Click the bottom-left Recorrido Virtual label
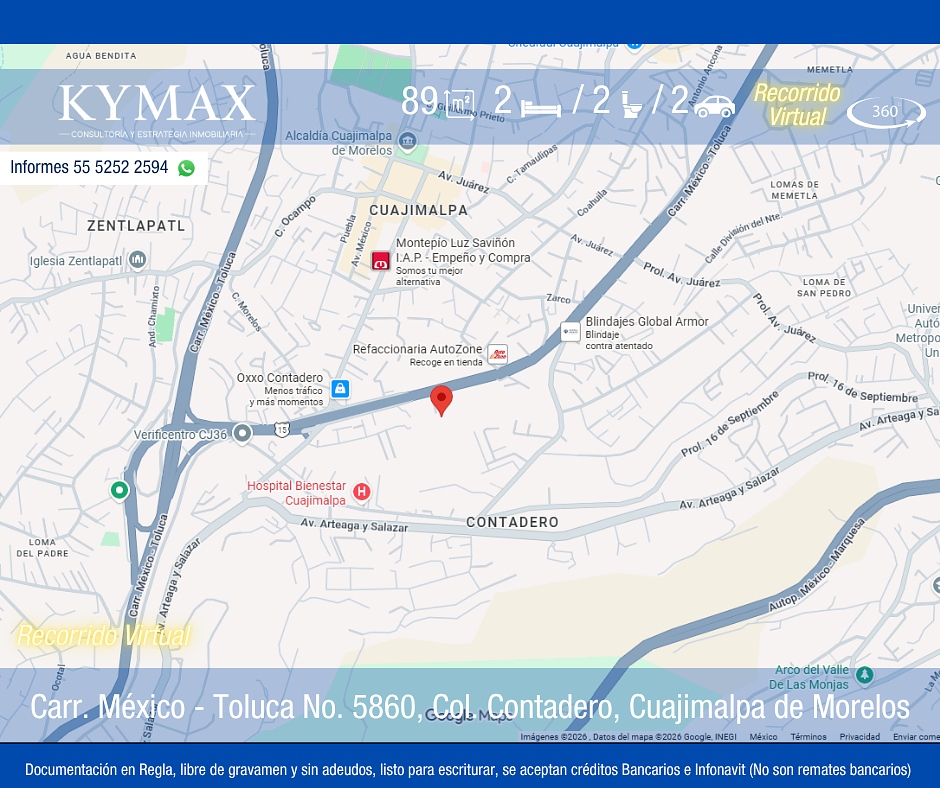940x788 pixels. [x=104, y=636]
